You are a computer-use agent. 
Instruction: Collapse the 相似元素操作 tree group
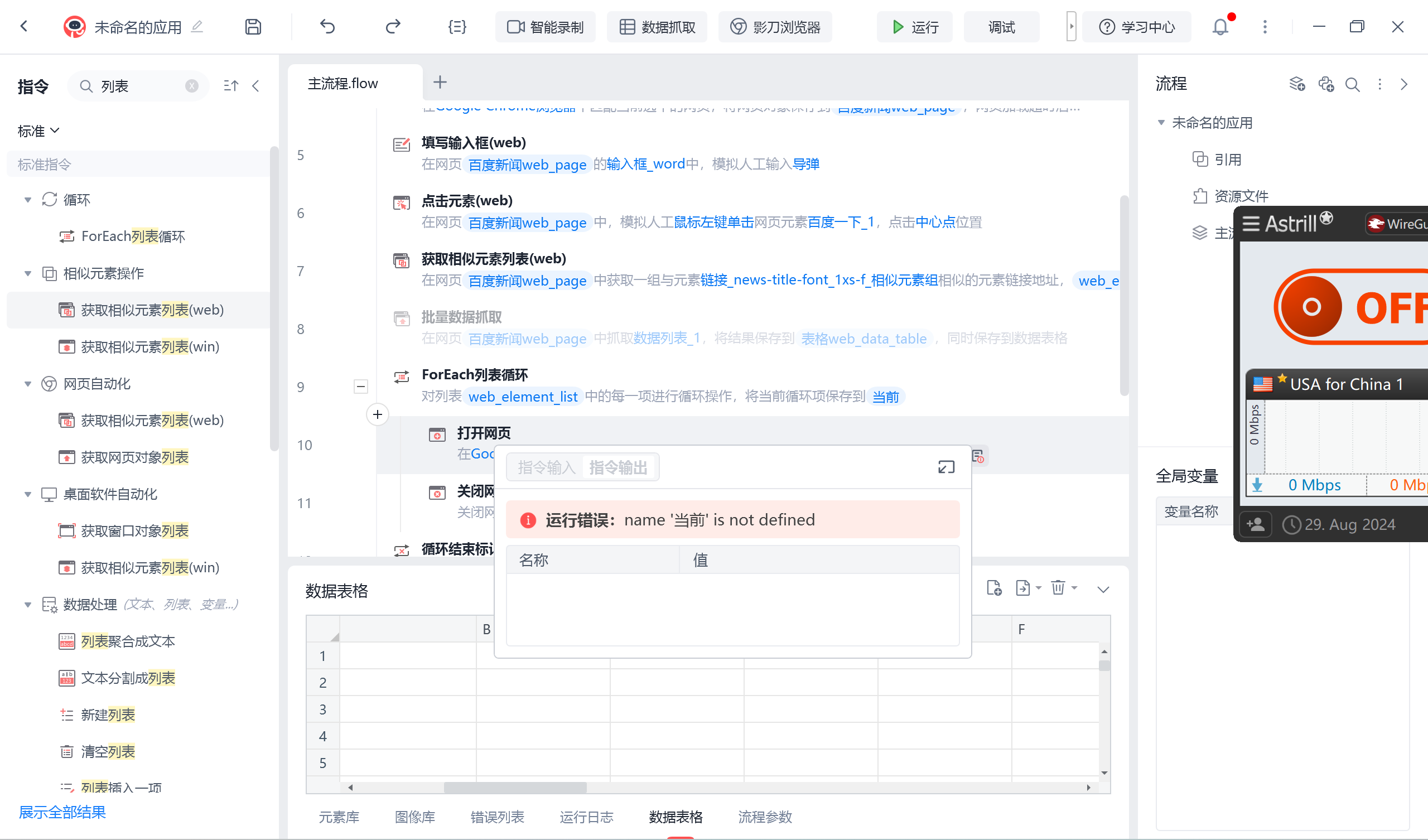coord(28,274)
